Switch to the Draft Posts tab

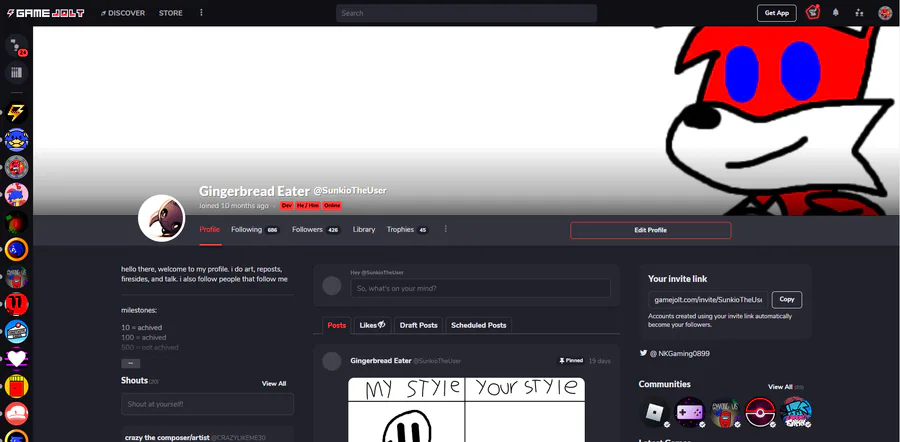[418, 325]
